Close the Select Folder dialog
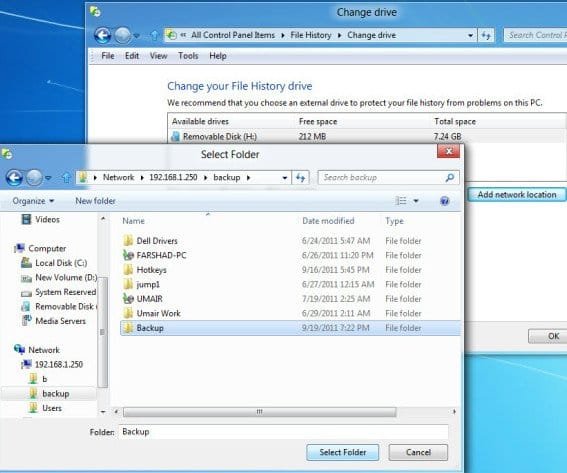 point(448,151)
